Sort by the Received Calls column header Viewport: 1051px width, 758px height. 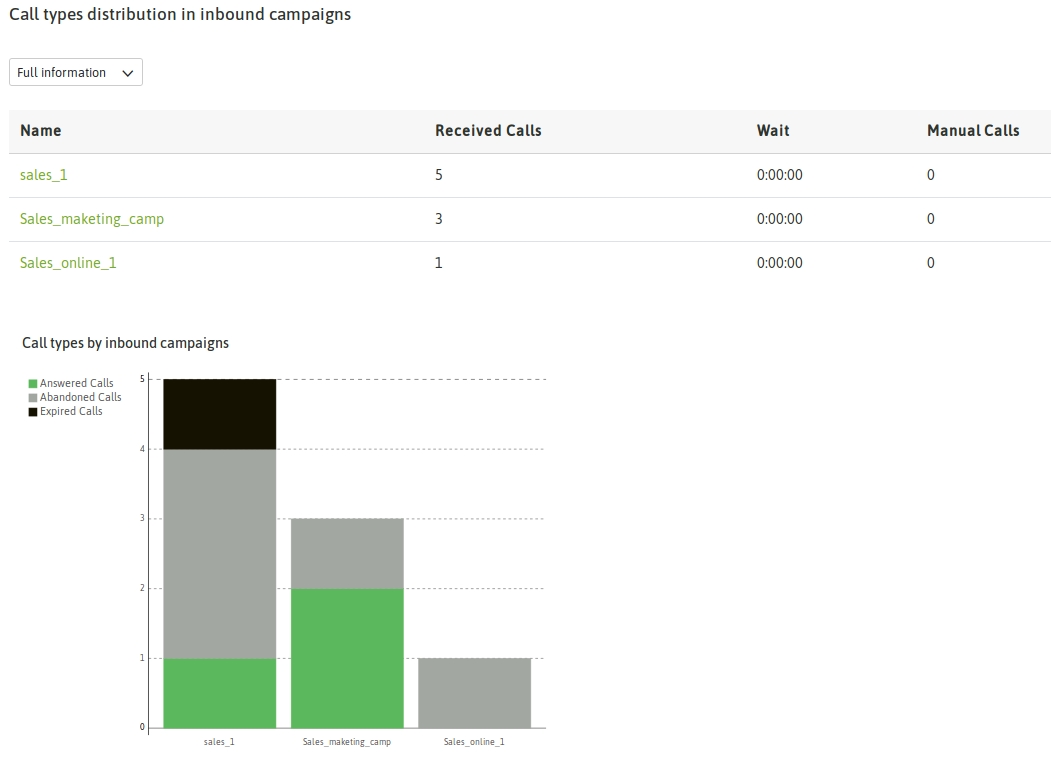(x=488, y=131)
